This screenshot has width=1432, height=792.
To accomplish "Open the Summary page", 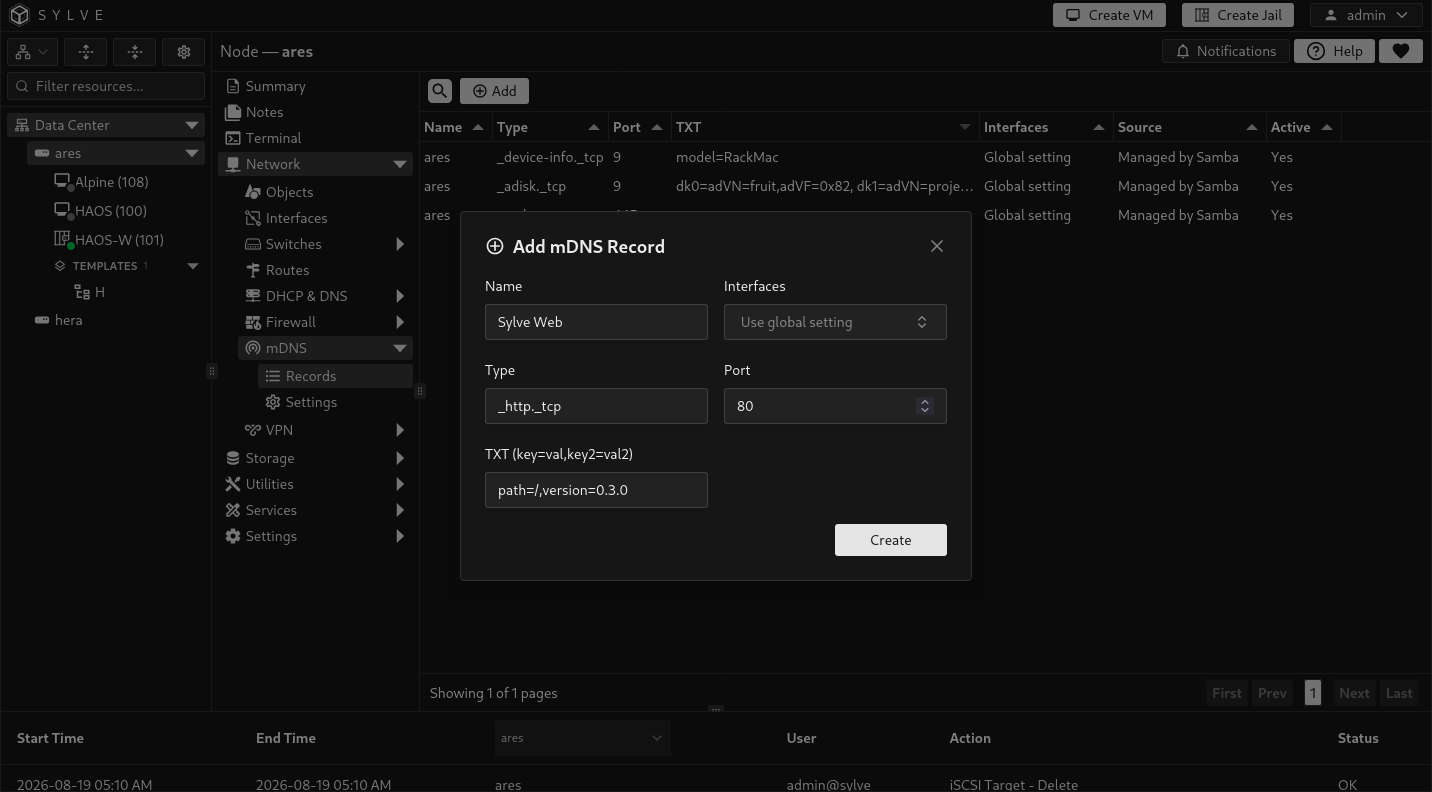I will tap(275, 86).
